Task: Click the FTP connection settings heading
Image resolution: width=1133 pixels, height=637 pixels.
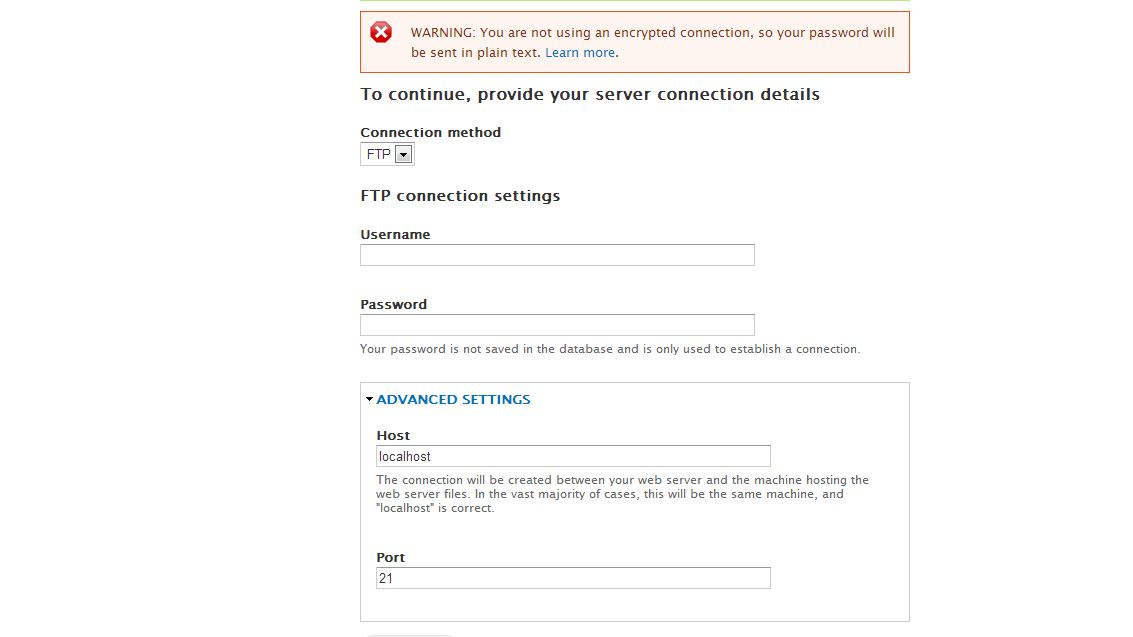Action: point(460,196)
